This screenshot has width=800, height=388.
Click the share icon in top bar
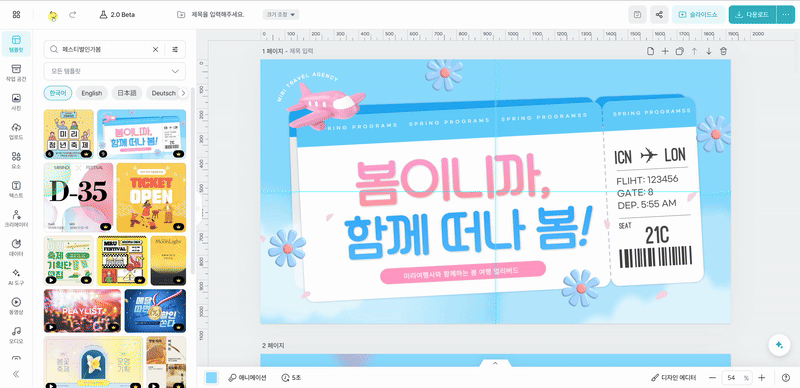click(659, 15)
